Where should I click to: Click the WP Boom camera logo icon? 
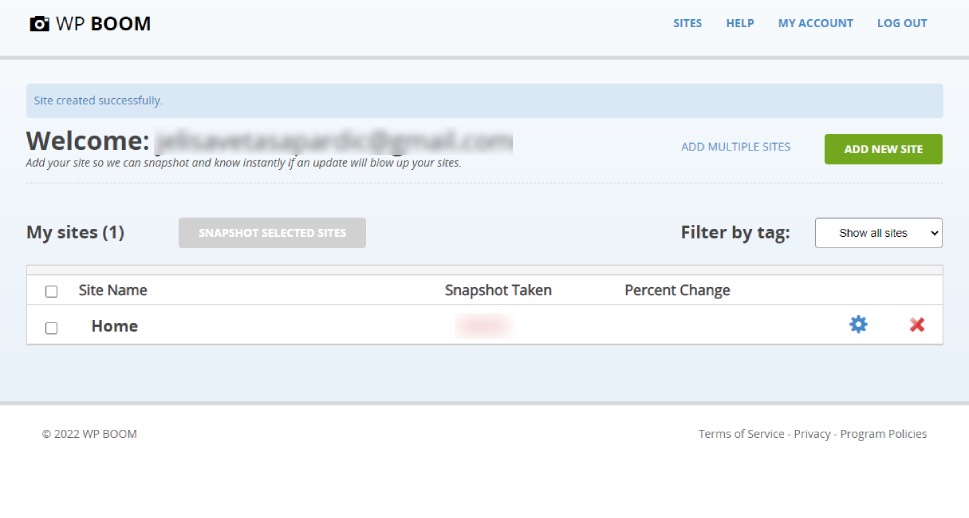[40, 24]
